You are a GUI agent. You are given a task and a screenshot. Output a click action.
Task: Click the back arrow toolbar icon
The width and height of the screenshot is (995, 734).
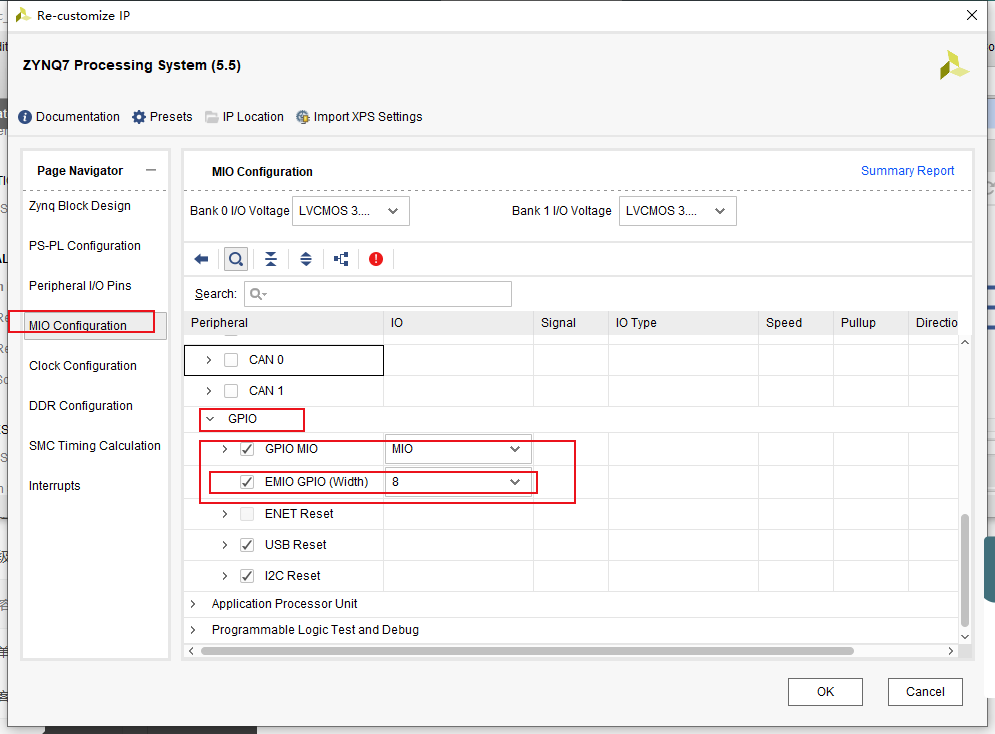201,259
